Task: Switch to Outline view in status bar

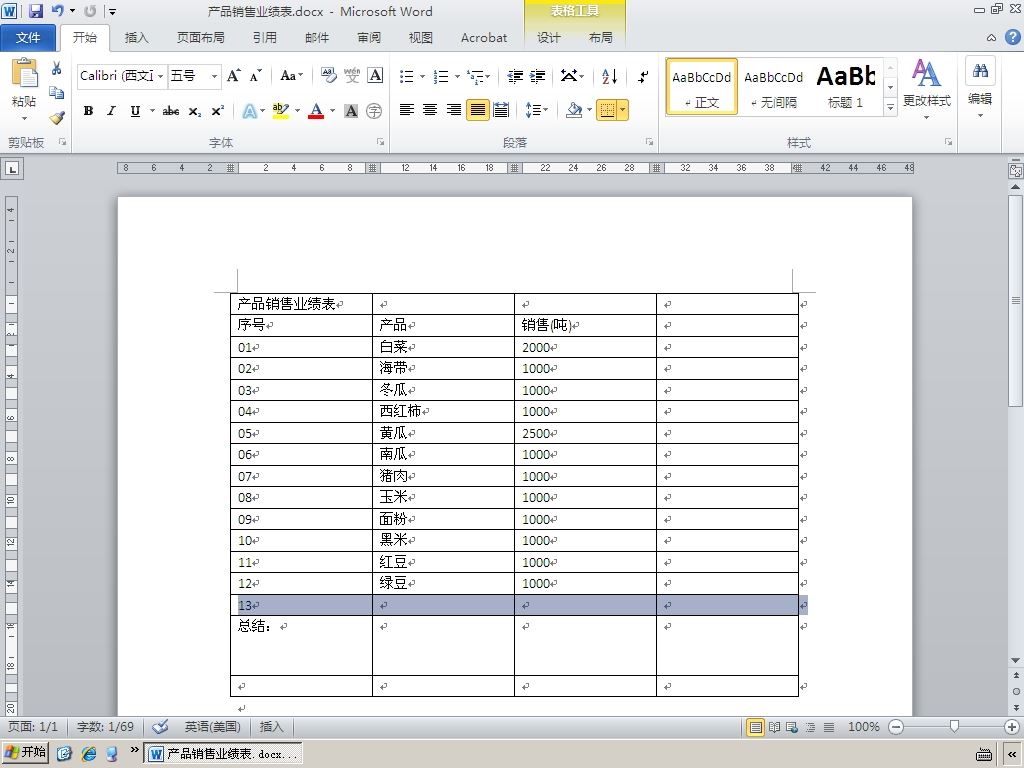Action: click(810, 727)
